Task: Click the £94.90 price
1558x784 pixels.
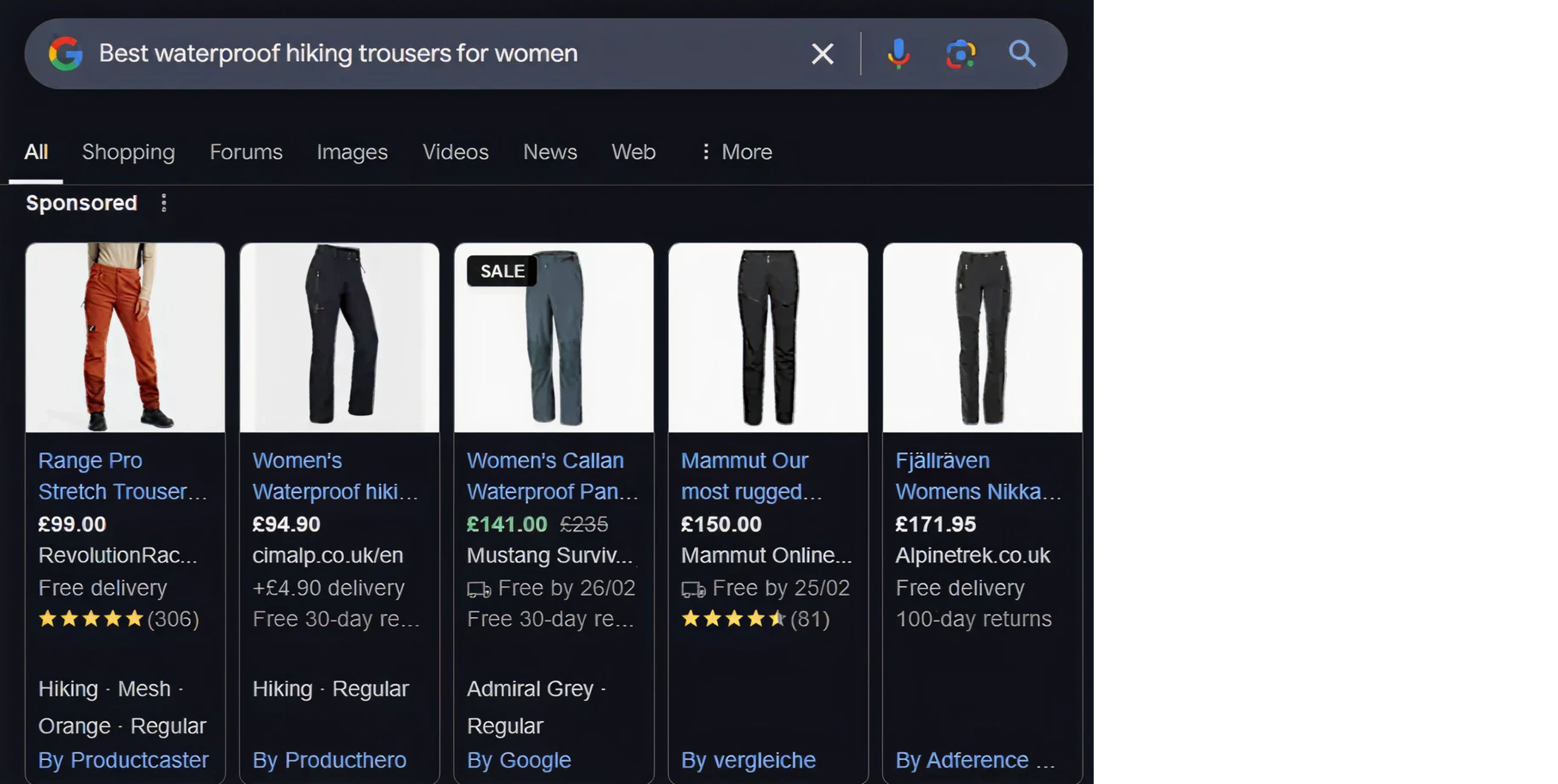Action: (286, 524)
